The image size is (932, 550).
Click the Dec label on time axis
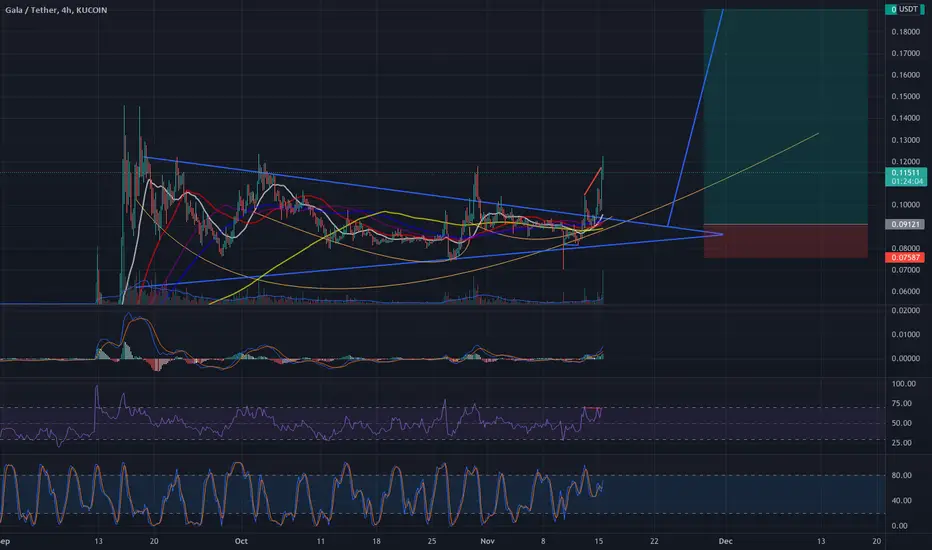coord(725,542)
